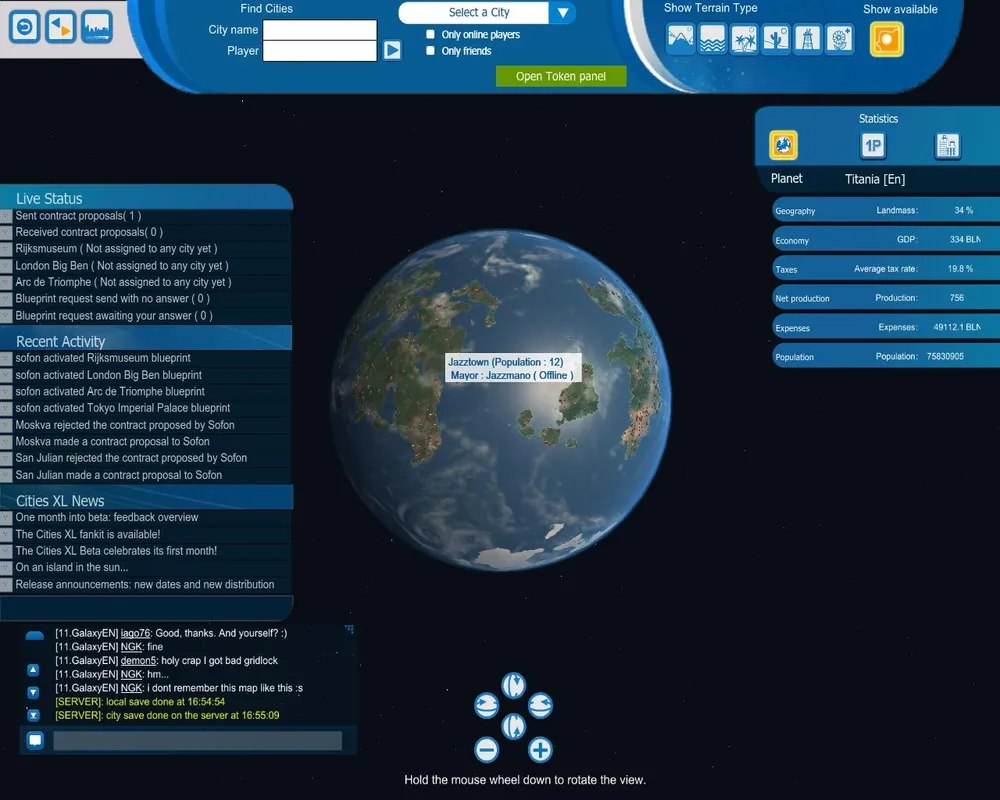Show palm tree beach terrain type
The height and width of the screenshot is (800, 1000).
744,39
